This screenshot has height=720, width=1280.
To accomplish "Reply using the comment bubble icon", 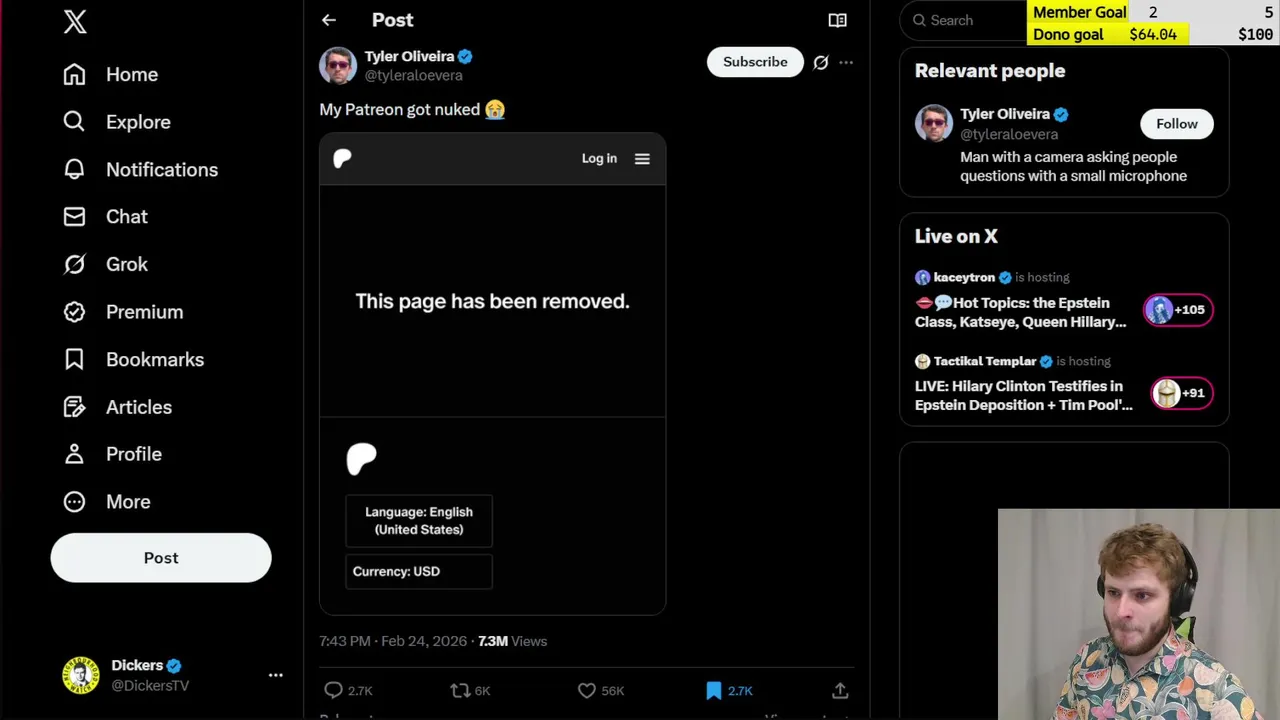I will [334, 690].
